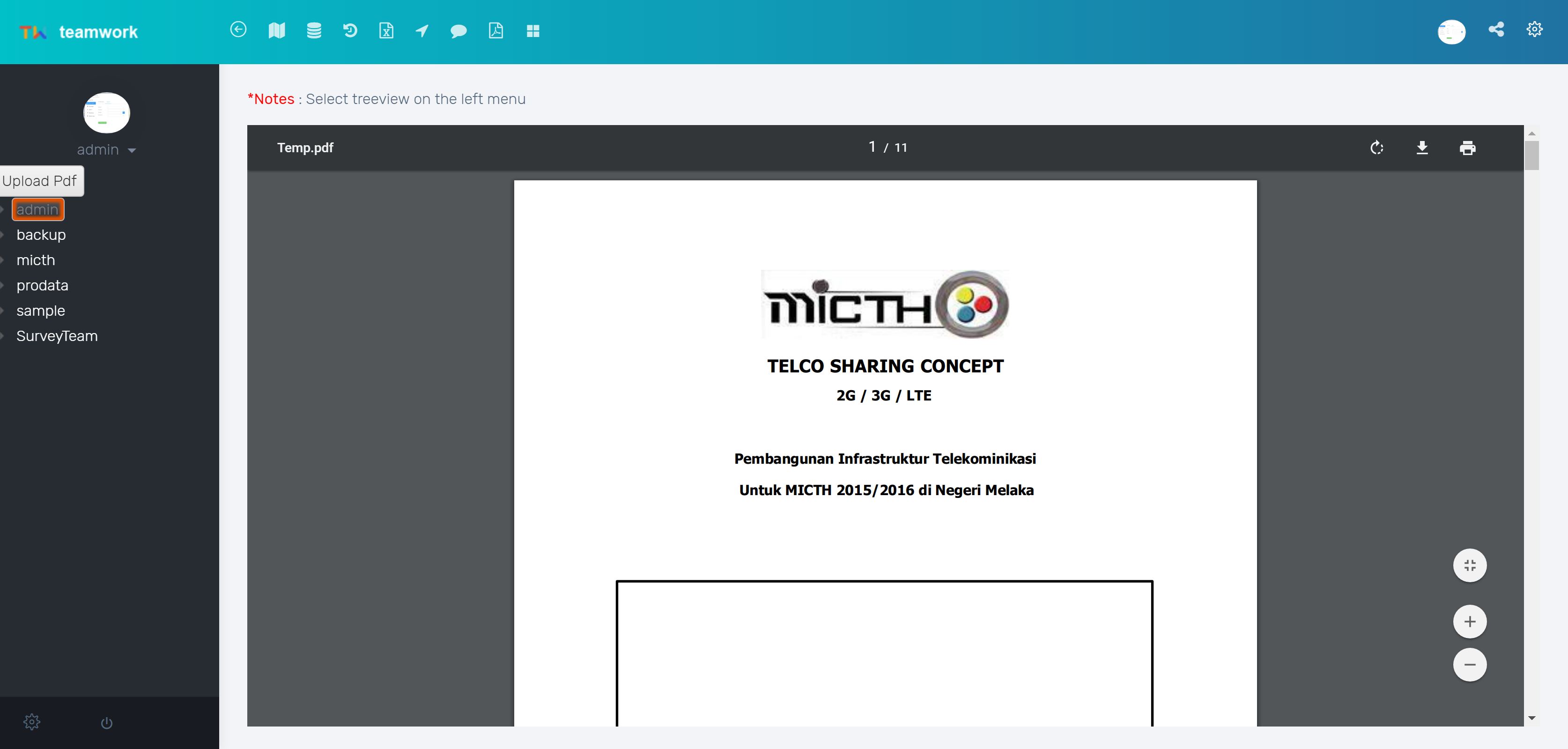
Task: Click the database stack icon
Action: coord(313,30)
